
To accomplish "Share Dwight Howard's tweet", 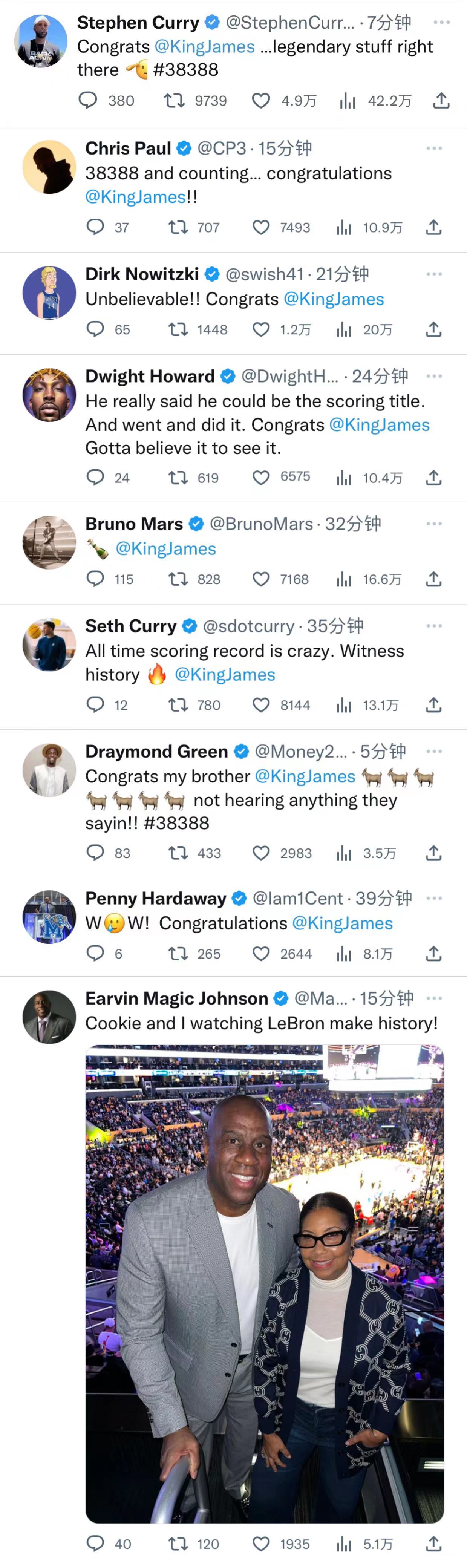I will (x=433, y=478).
